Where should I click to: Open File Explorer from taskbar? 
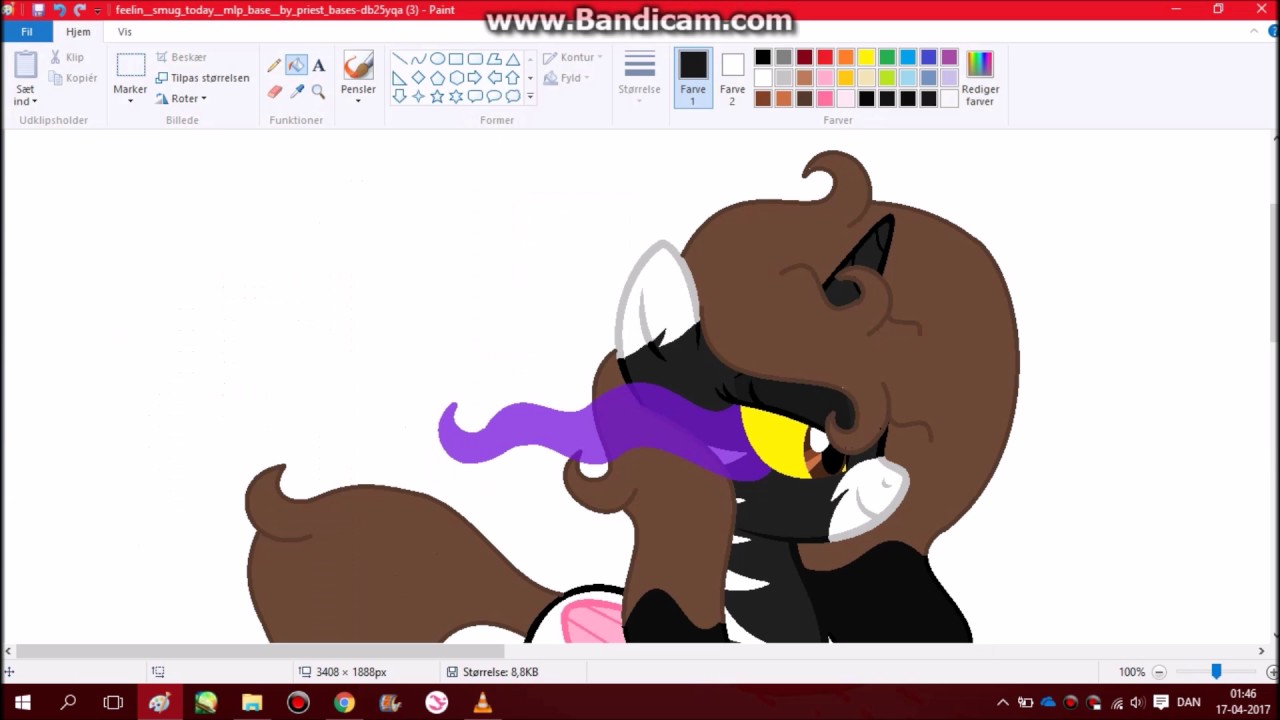pyautogui.click(x=252, y=702)
